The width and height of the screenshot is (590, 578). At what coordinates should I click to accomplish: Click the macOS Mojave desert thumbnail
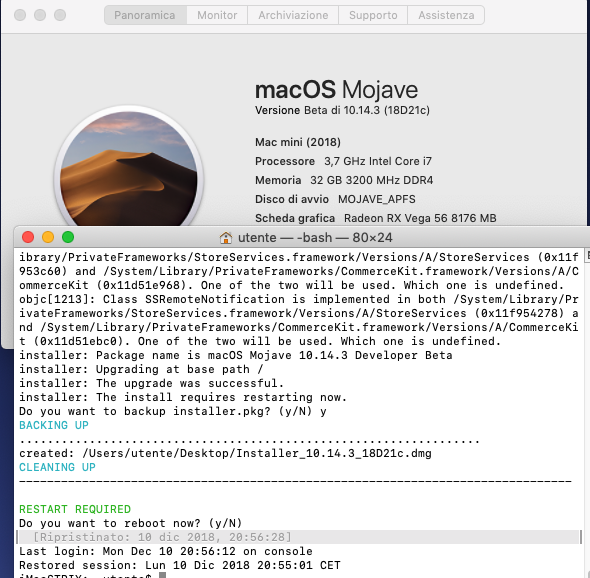pos(129,167)
